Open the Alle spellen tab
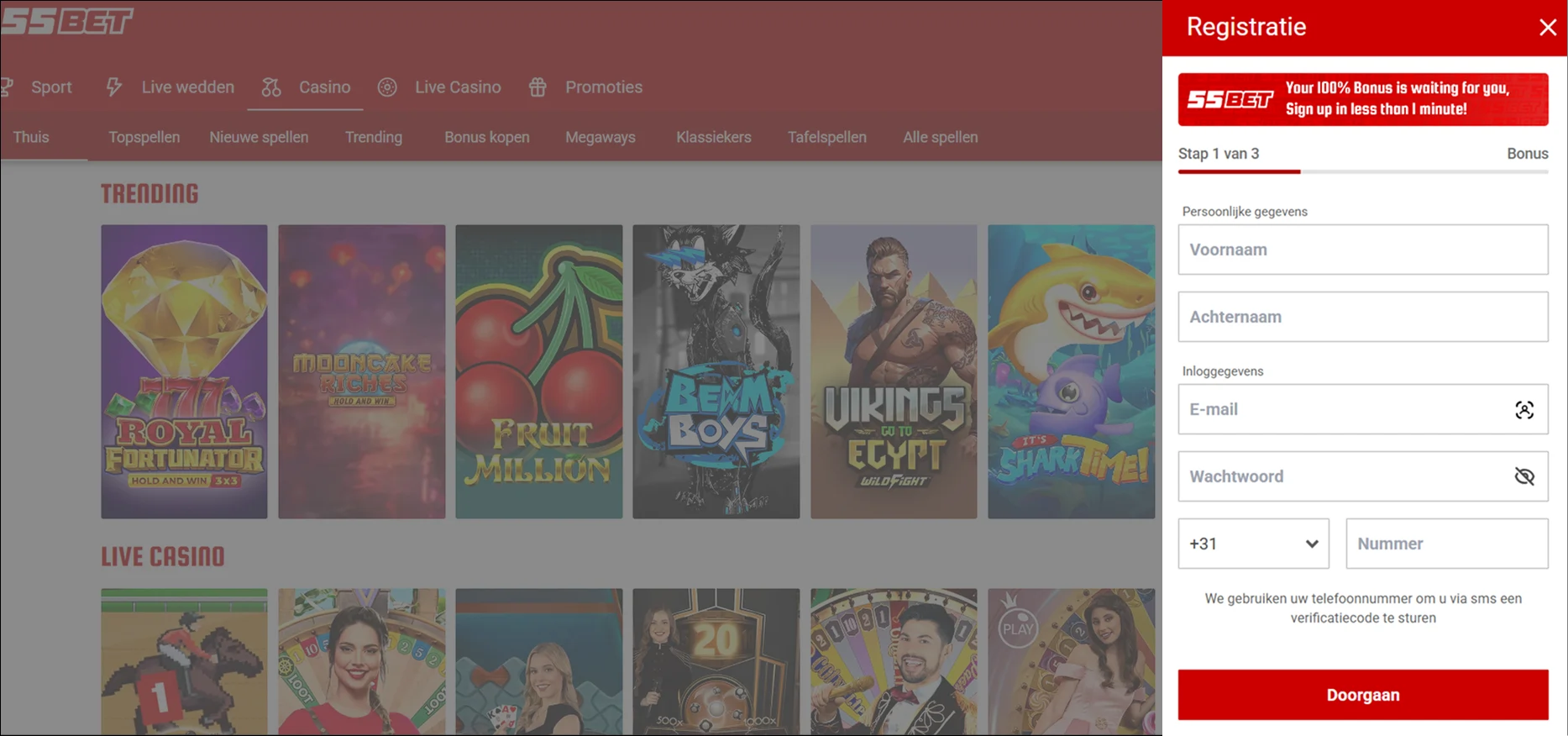Image resolution: width=1568 pixels, height=736 pixels. [x=941, y=137]
